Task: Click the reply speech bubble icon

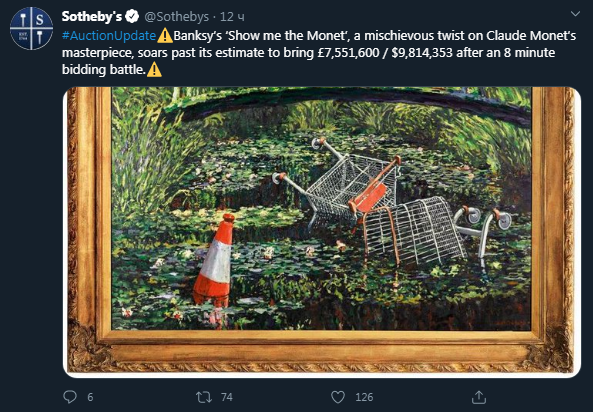Action: (x=70, y=397)
